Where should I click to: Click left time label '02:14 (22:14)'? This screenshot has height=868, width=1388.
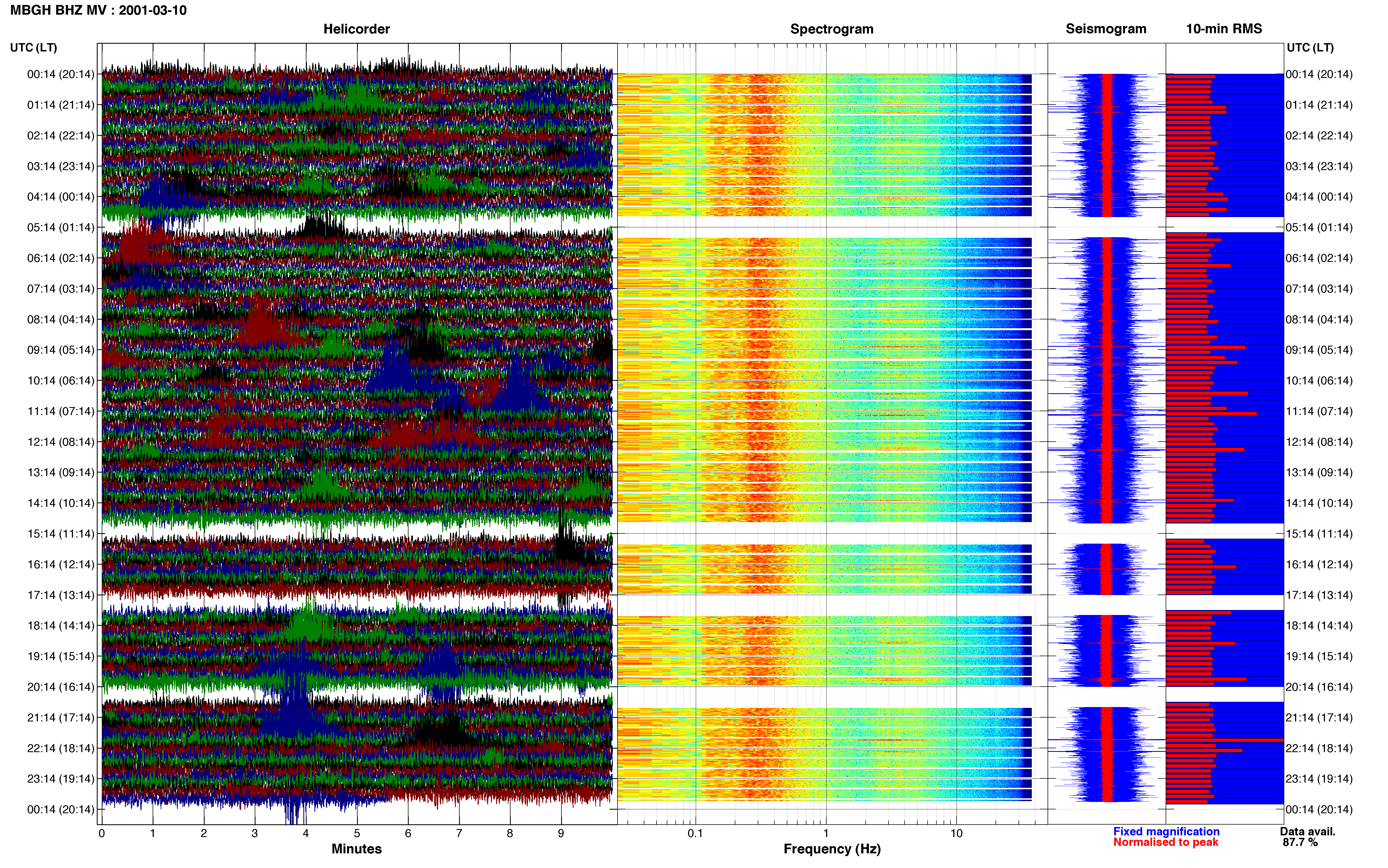coord(61,135)
